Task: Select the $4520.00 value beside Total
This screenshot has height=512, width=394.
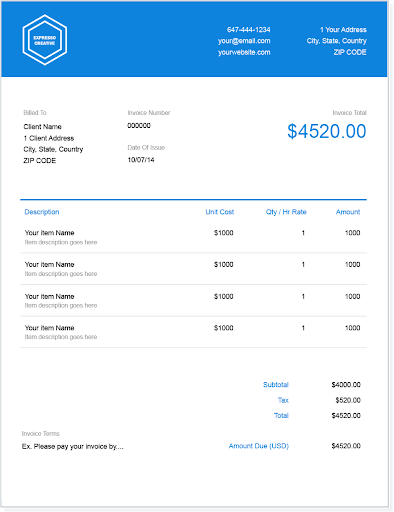Action: (346, 415)
